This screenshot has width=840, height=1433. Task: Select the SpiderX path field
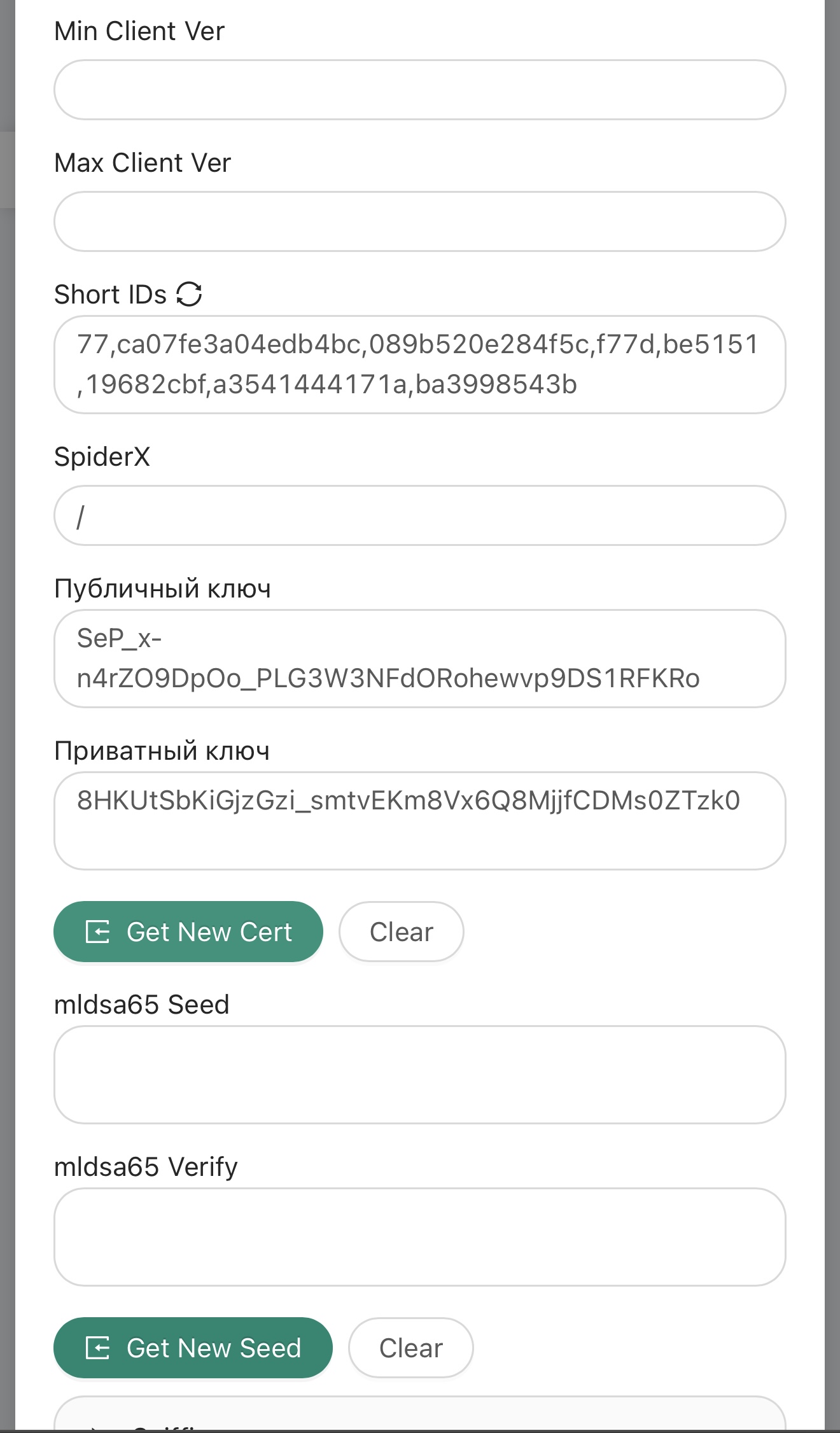[419, 515]
